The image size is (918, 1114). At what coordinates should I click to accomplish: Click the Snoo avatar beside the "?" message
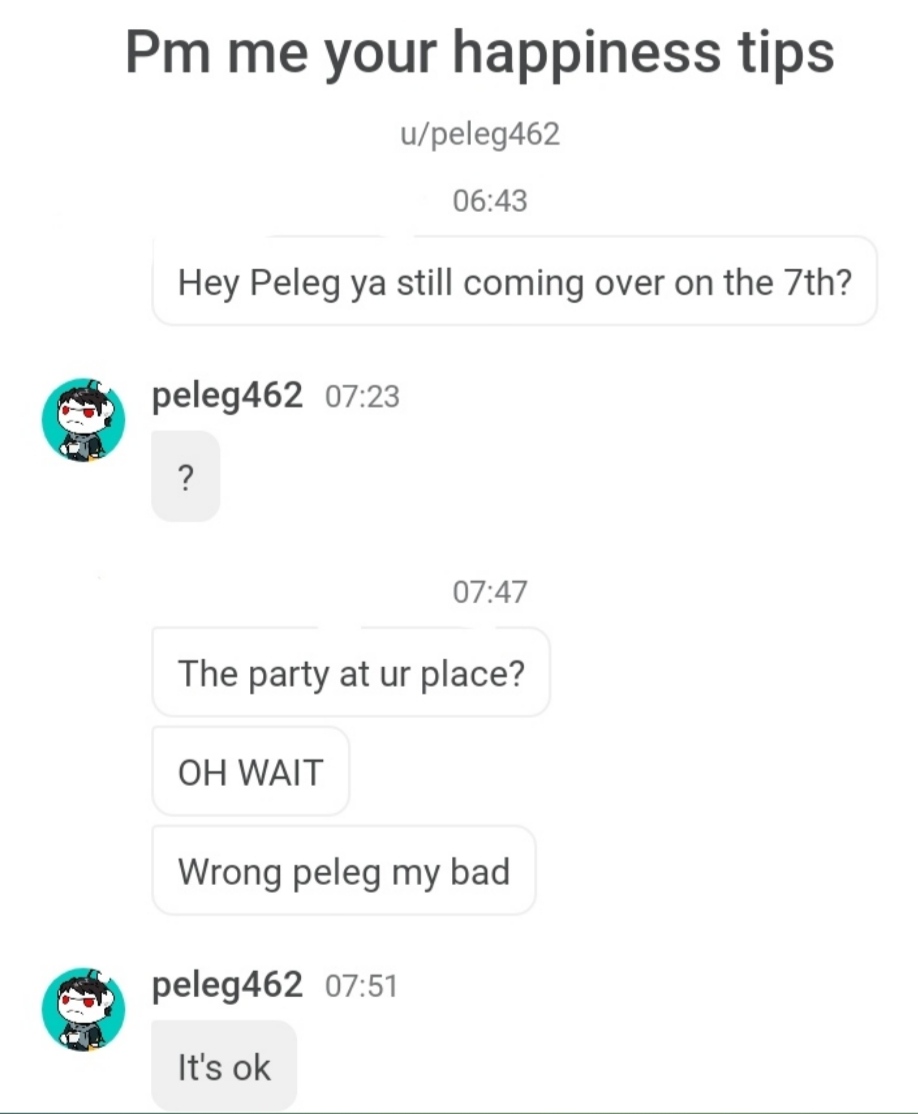(84, 420)
